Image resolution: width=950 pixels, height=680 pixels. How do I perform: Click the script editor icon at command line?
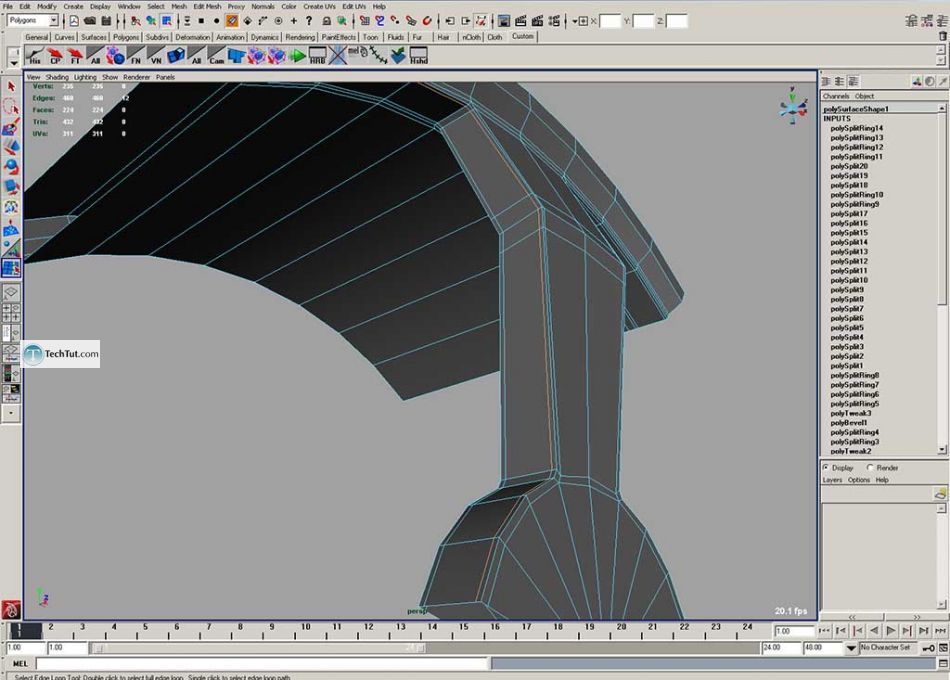point(943,664)
